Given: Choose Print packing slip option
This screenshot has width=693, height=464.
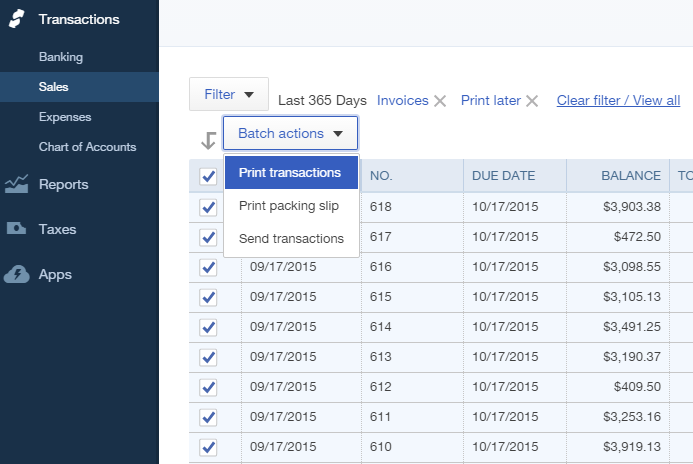Looking at the screenshot, I should point(289,206).
